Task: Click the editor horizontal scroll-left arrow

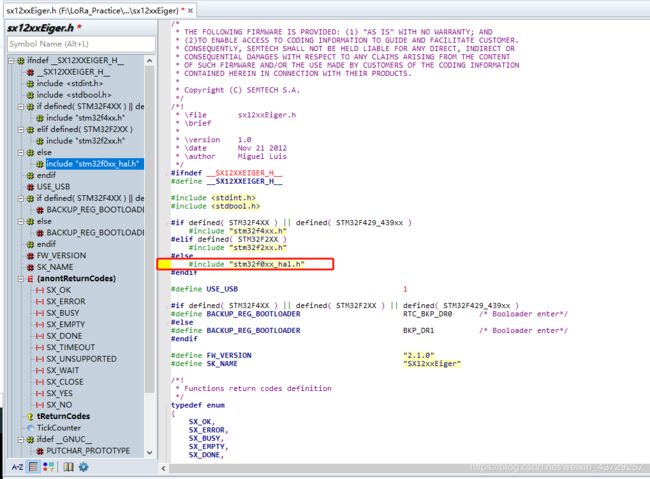Action: pos(163,468)
